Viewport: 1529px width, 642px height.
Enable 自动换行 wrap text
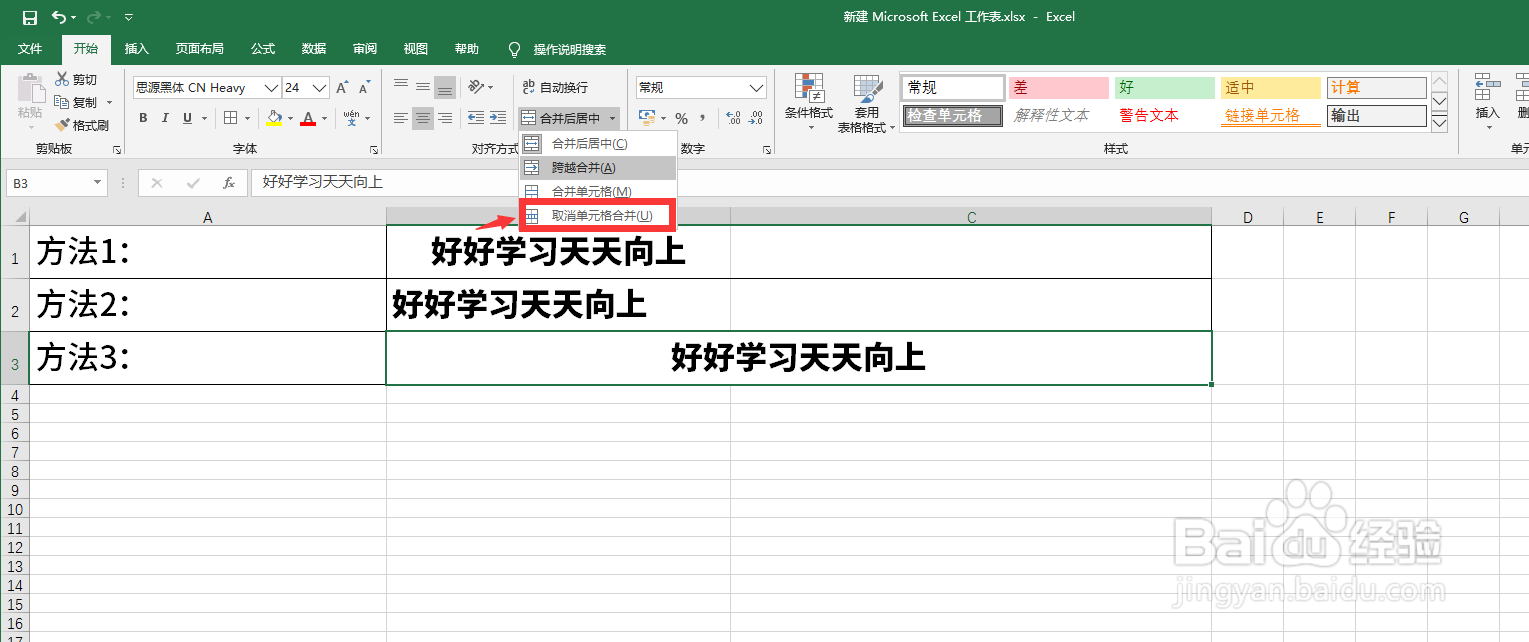(x=565, y=86)
